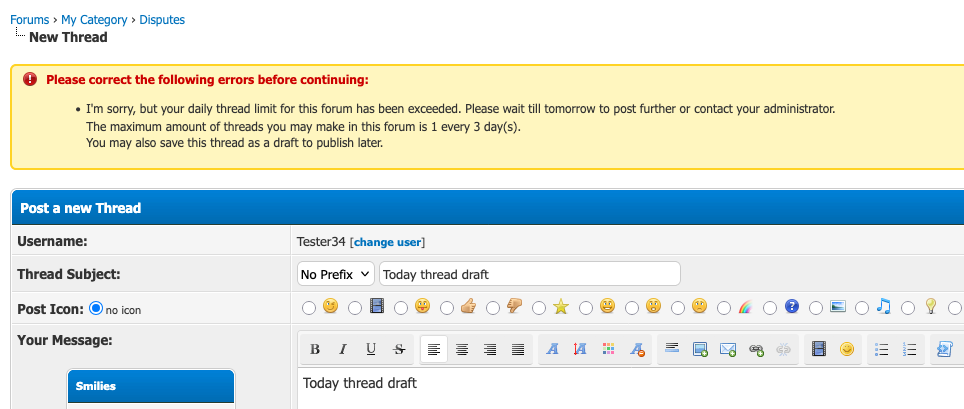Image resolution: width=964 pixels, height=409 pixels.
Task: Go to the Forums breadcrumb link
Action: click(x=30, y=20)
